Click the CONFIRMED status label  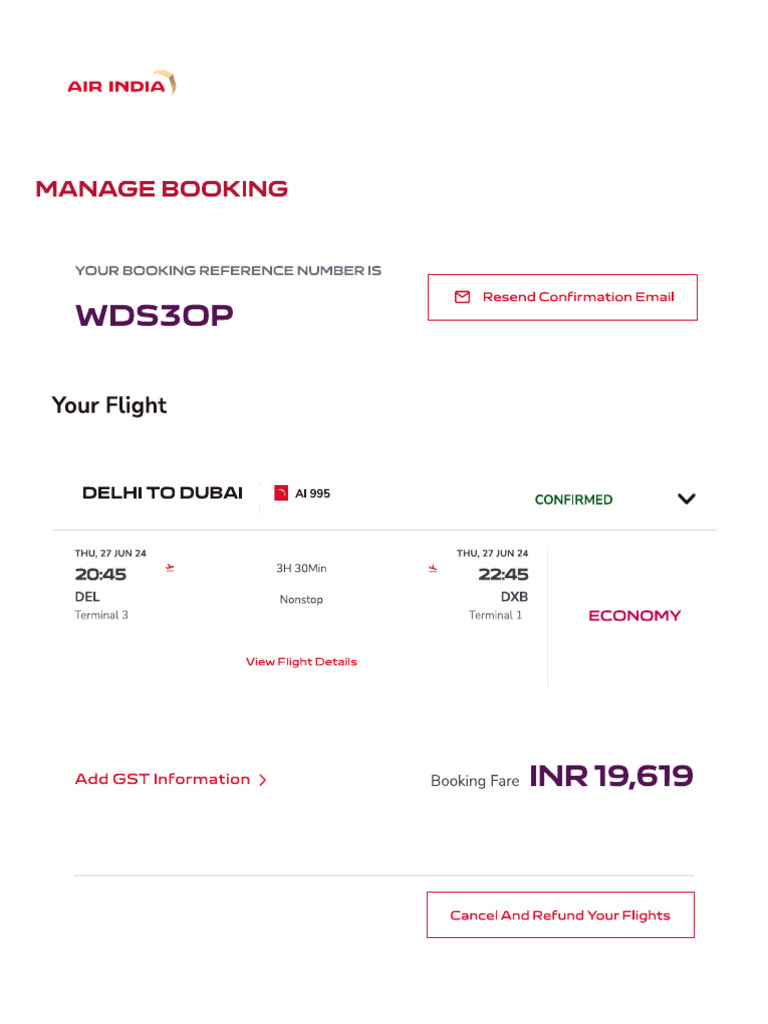[x=573, y=500]
